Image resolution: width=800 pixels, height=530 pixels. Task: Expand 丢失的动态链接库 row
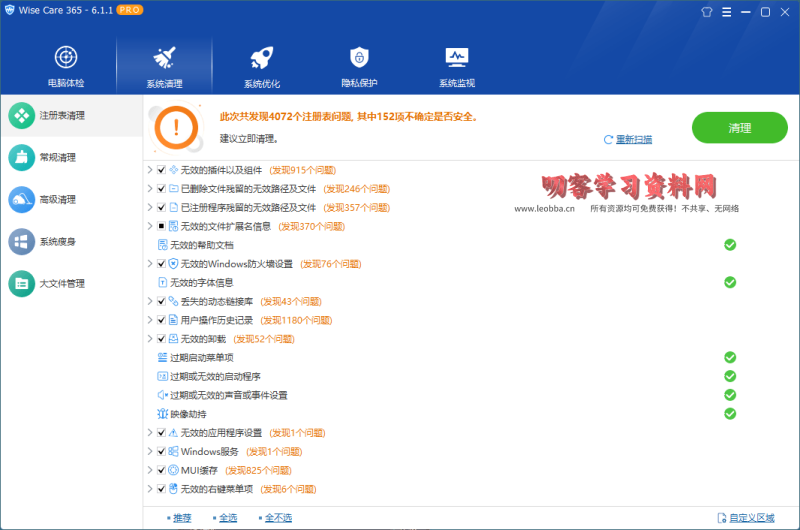150,301
